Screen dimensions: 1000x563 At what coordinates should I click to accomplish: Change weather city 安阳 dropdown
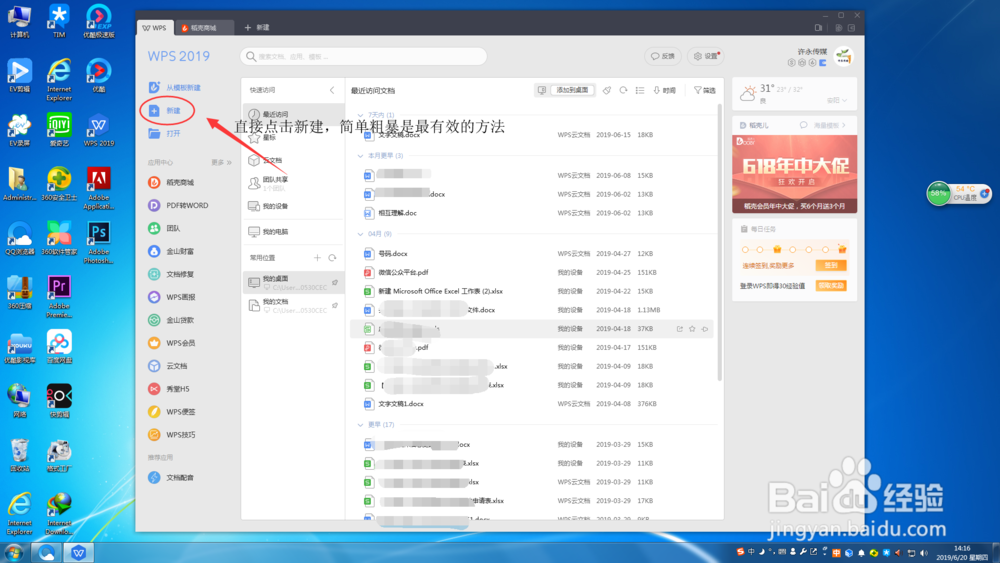tap(837, 100)
